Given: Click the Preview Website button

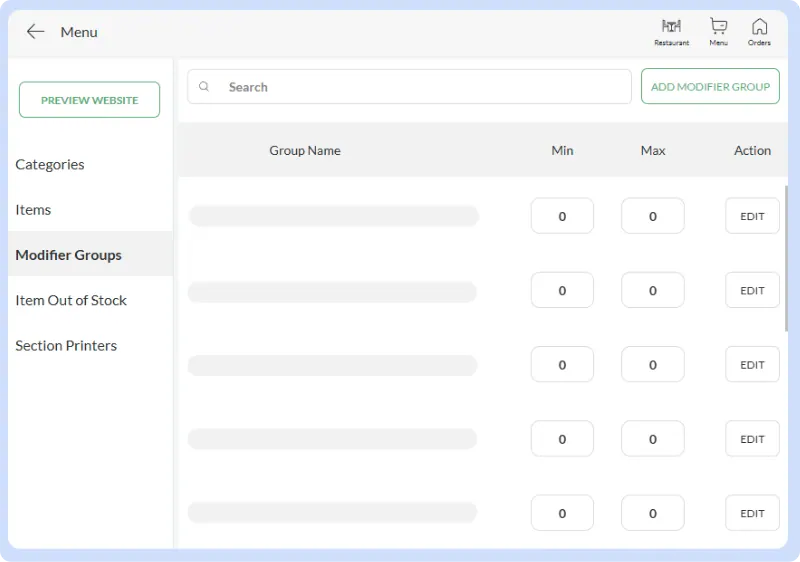Looking at the screenshot, I should pos(89,100).
